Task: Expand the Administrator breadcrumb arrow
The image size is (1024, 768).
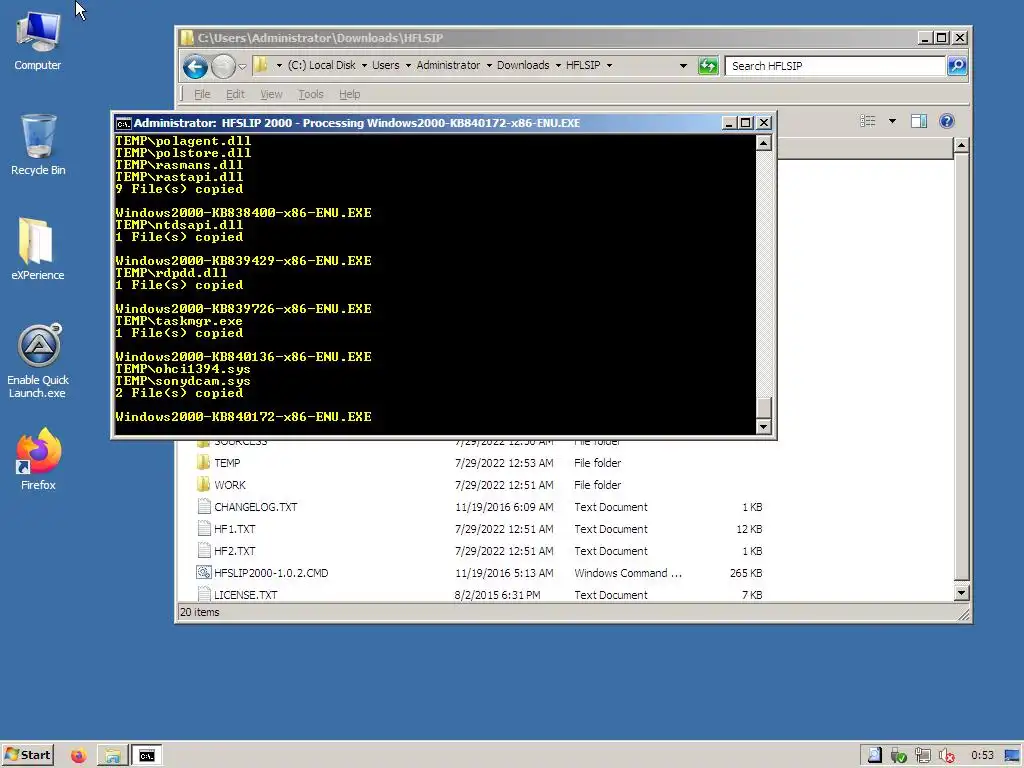Action: [489, 65]
